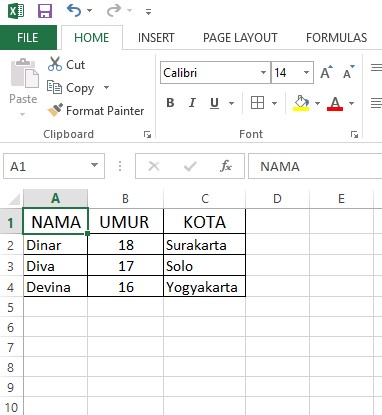
Task: Expand the Name Box dropdown arrow
Action: (x=95, y=165)
